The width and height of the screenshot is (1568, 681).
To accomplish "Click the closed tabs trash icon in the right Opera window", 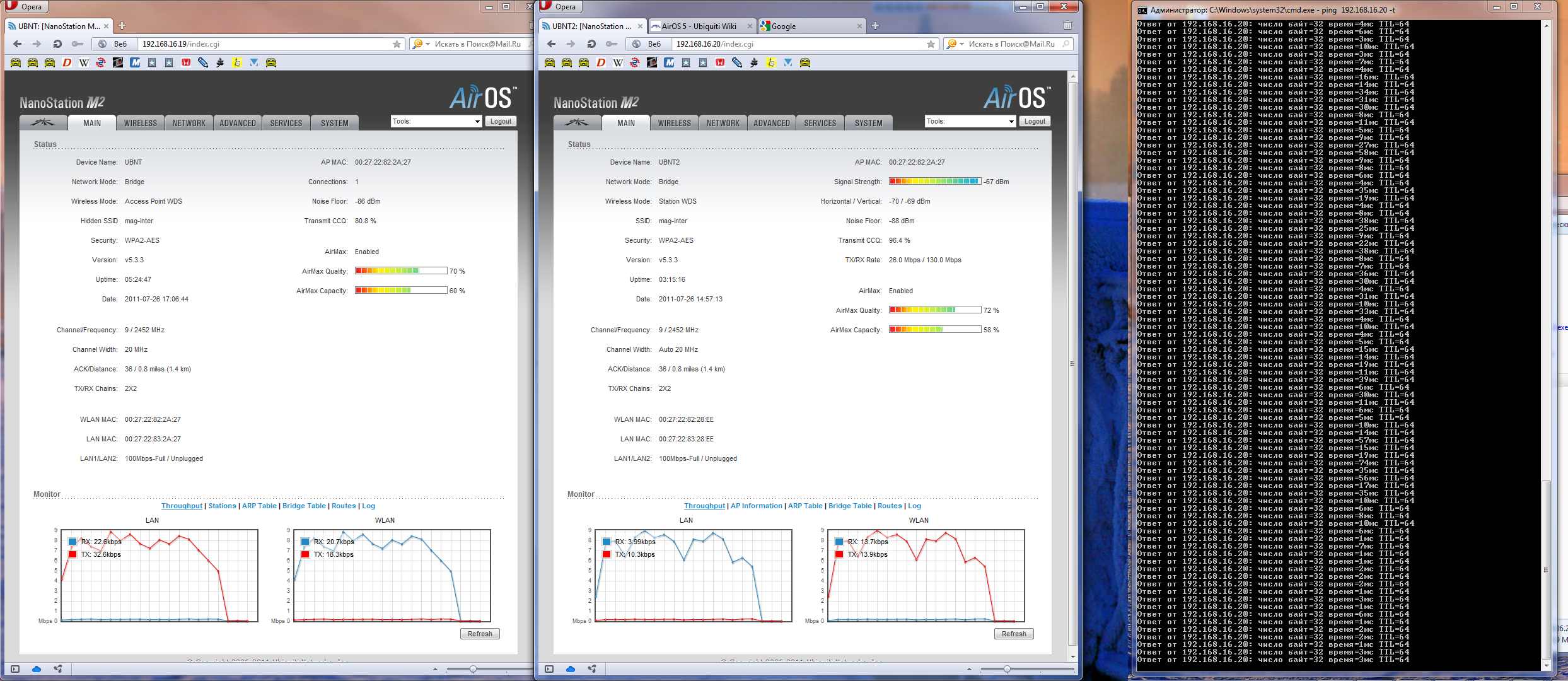I will 1067,26.
